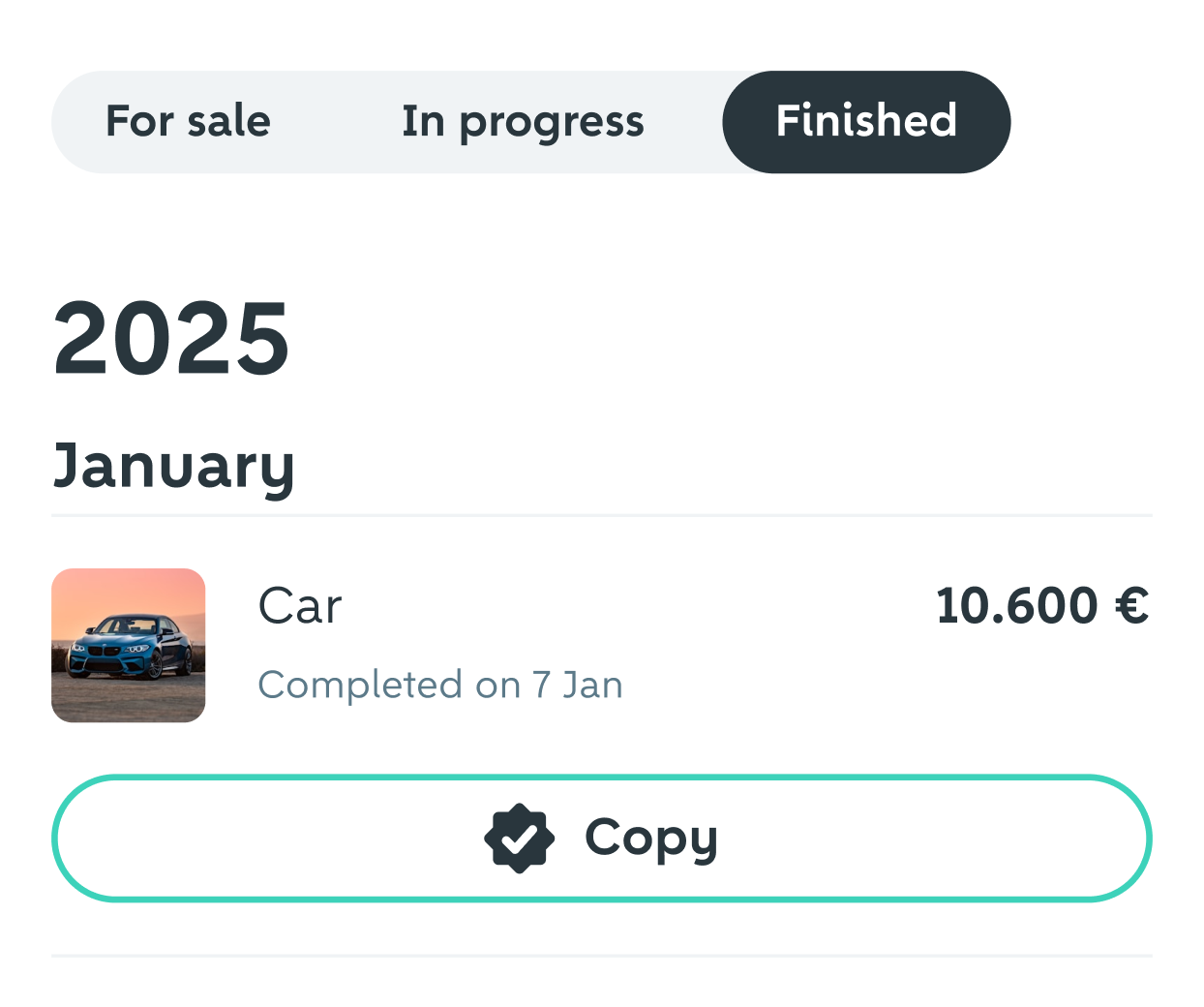Click the 2025 year heading

click(171, 338)
